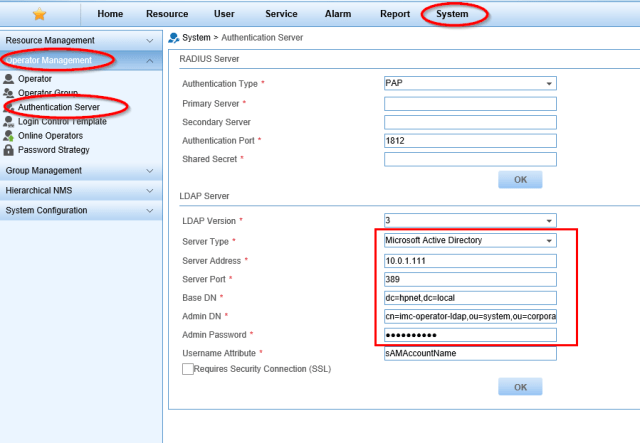Click the Server Address field
Screen dimensions: 640x443
click(470, 261)
